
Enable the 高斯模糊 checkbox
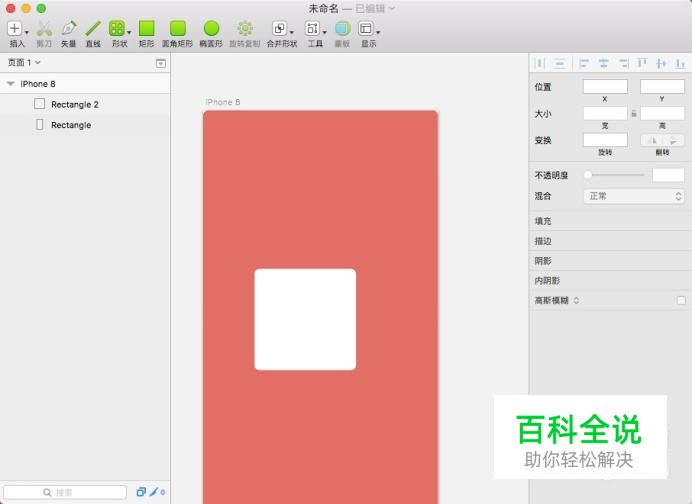[x=681, y=301]
